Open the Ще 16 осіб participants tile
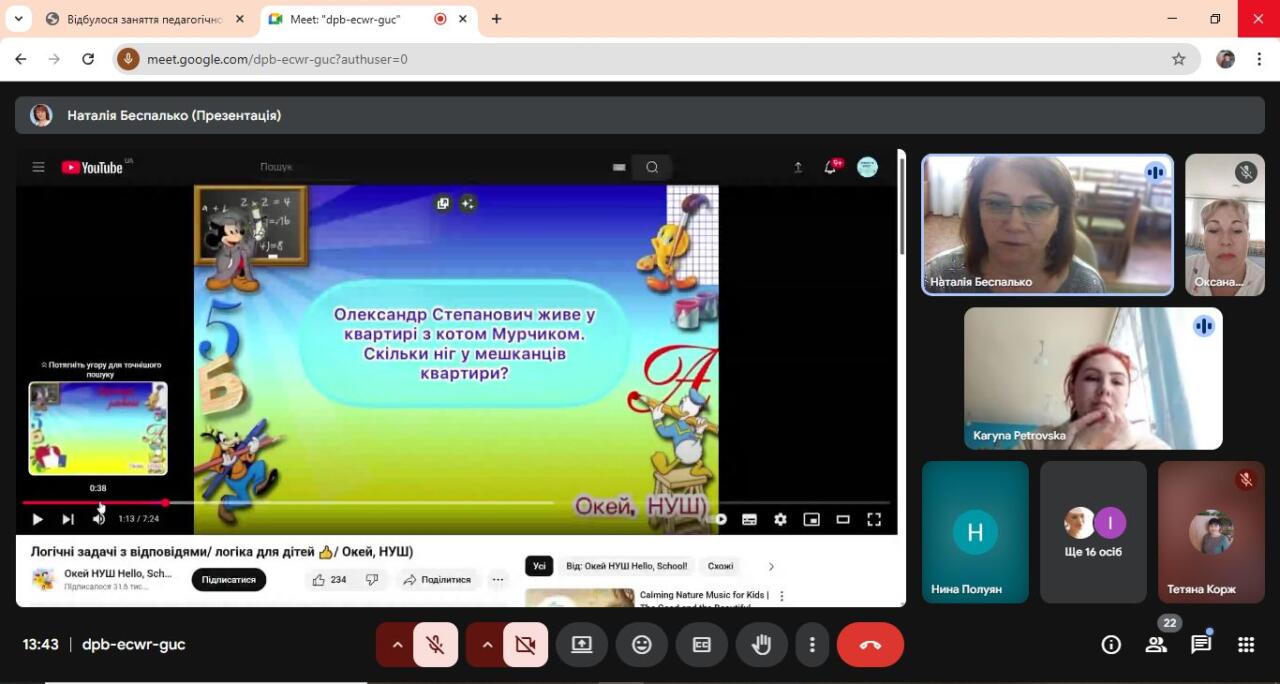This screenshot has width=1280, height=684. click(x=1093, y=532)
